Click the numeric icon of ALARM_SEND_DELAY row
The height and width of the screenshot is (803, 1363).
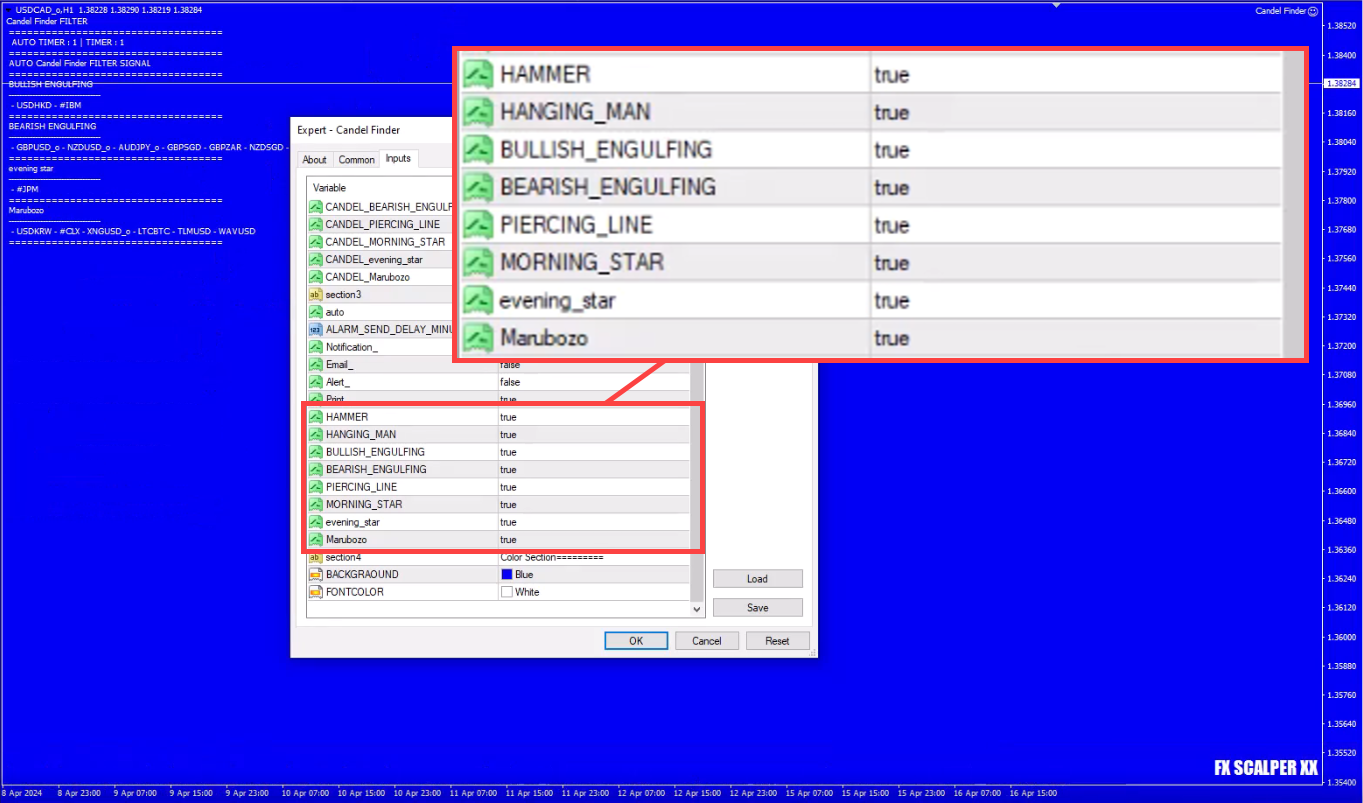pos(315,329)
